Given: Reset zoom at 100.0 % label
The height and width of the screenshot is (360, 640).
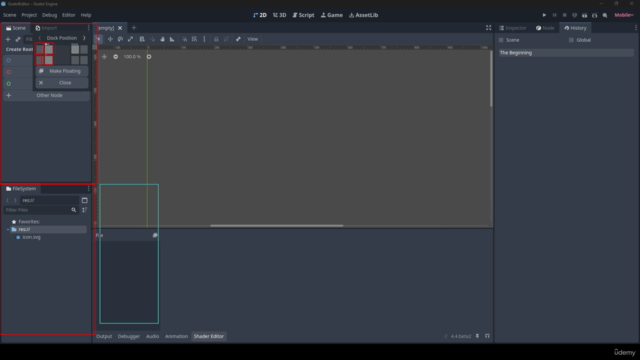Looking at the screenshot, I should (x=132, y=57).
